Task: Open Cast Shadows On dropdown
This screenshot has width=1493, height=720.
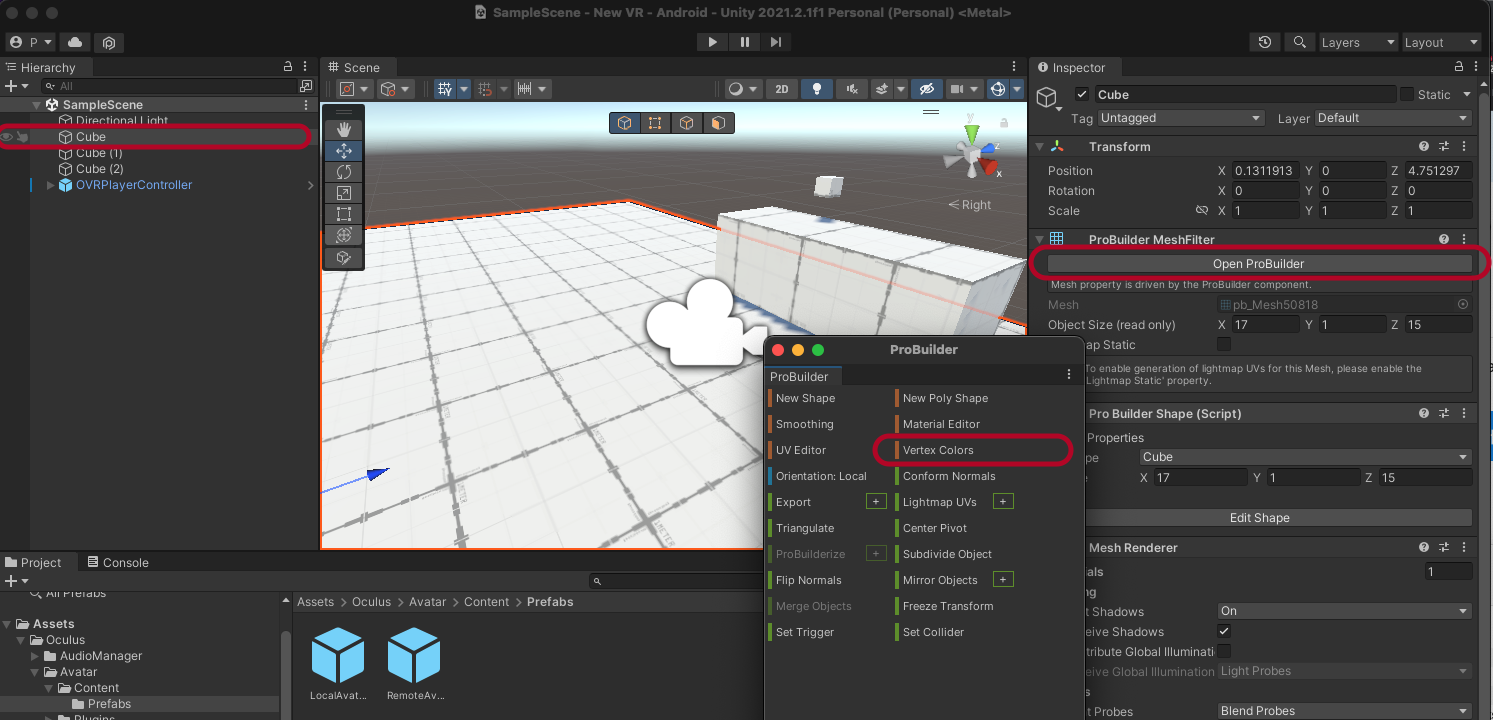Action: pos(1344,611)
